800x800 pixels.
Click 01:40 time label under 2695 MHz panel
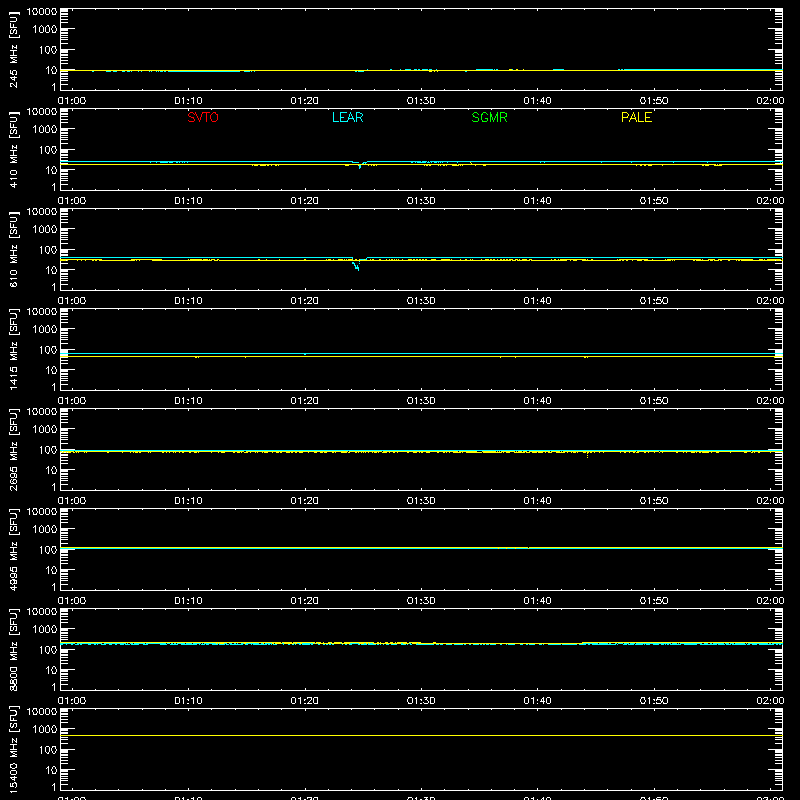click(537, 501)
